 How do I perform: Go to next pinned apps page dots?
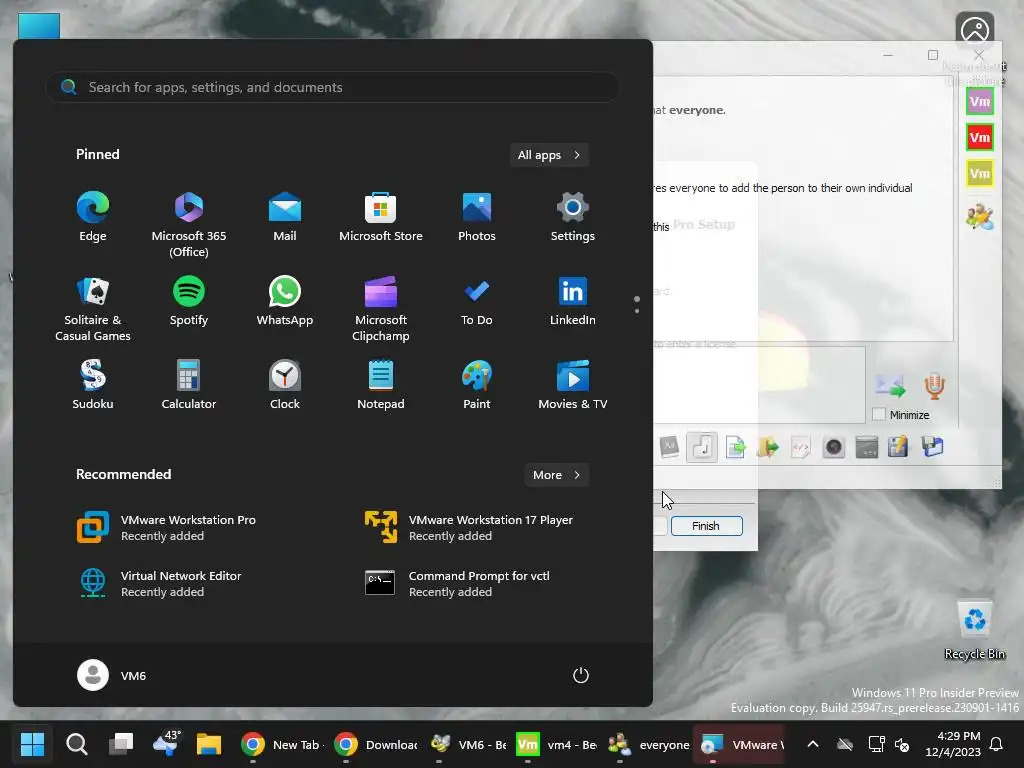pos(637,304)
